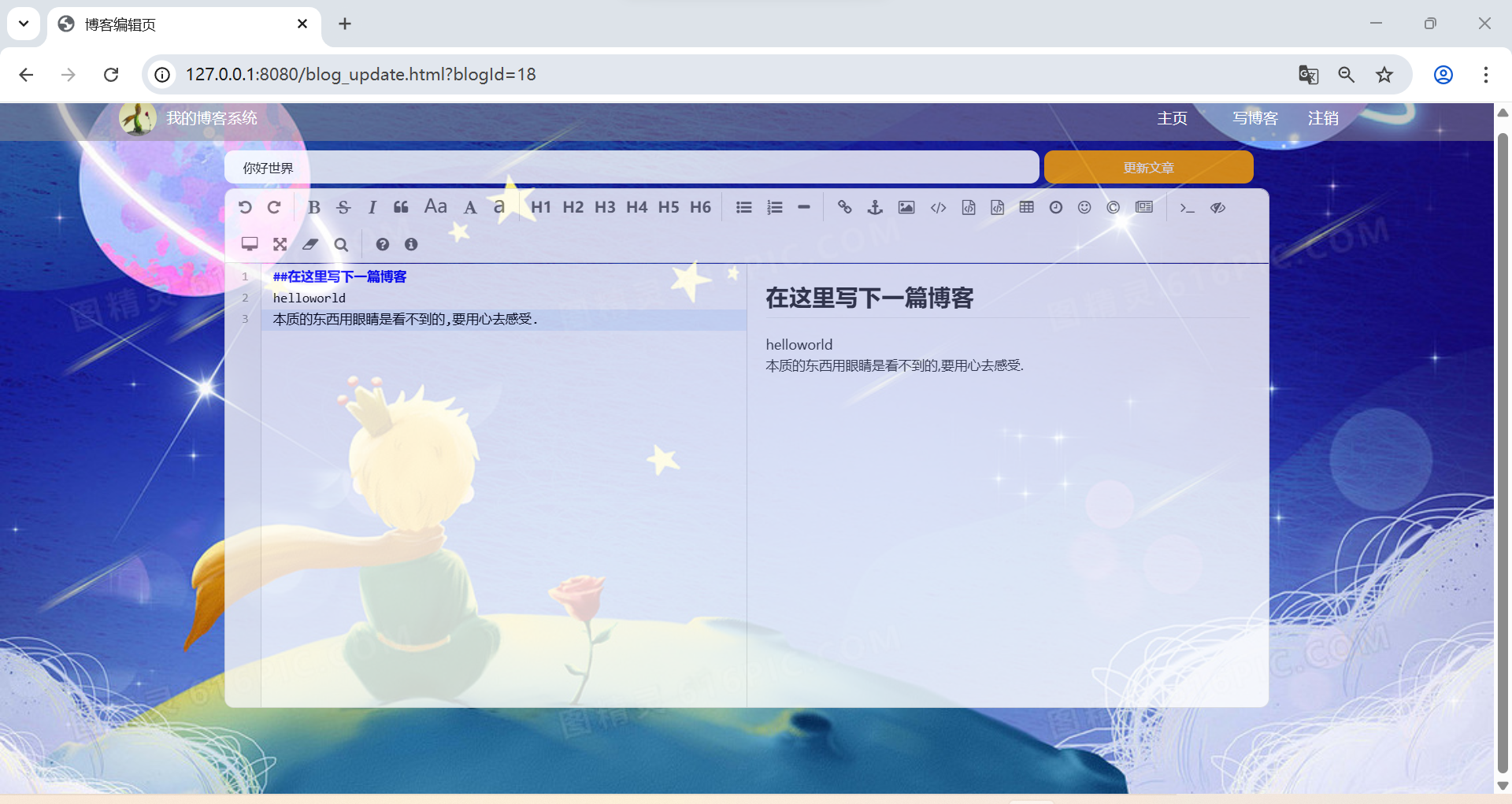Screen dimensions: 1512x804
Task: Open emoji picker smiley icon
Action: click(1084, 207)
